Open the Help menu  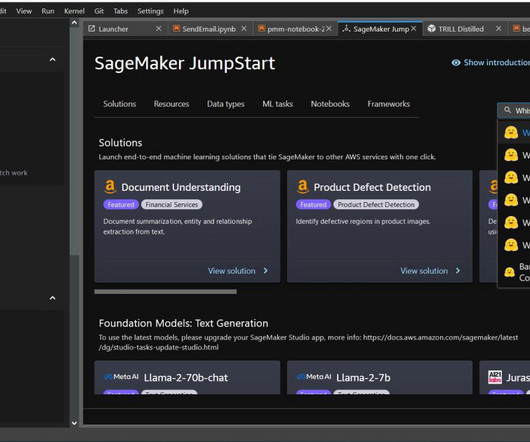[181, 11]
